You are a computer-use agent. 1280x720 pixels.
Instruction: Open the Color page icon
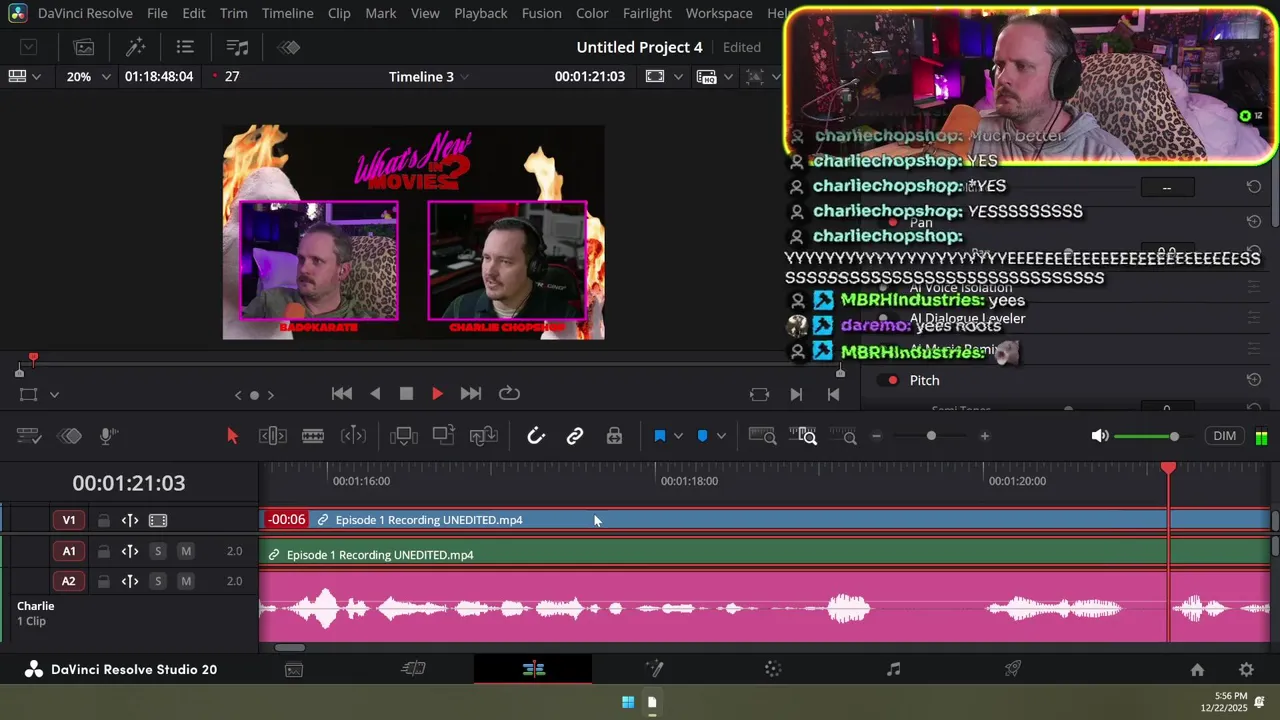pyautogui.click(x=773, y=669)
